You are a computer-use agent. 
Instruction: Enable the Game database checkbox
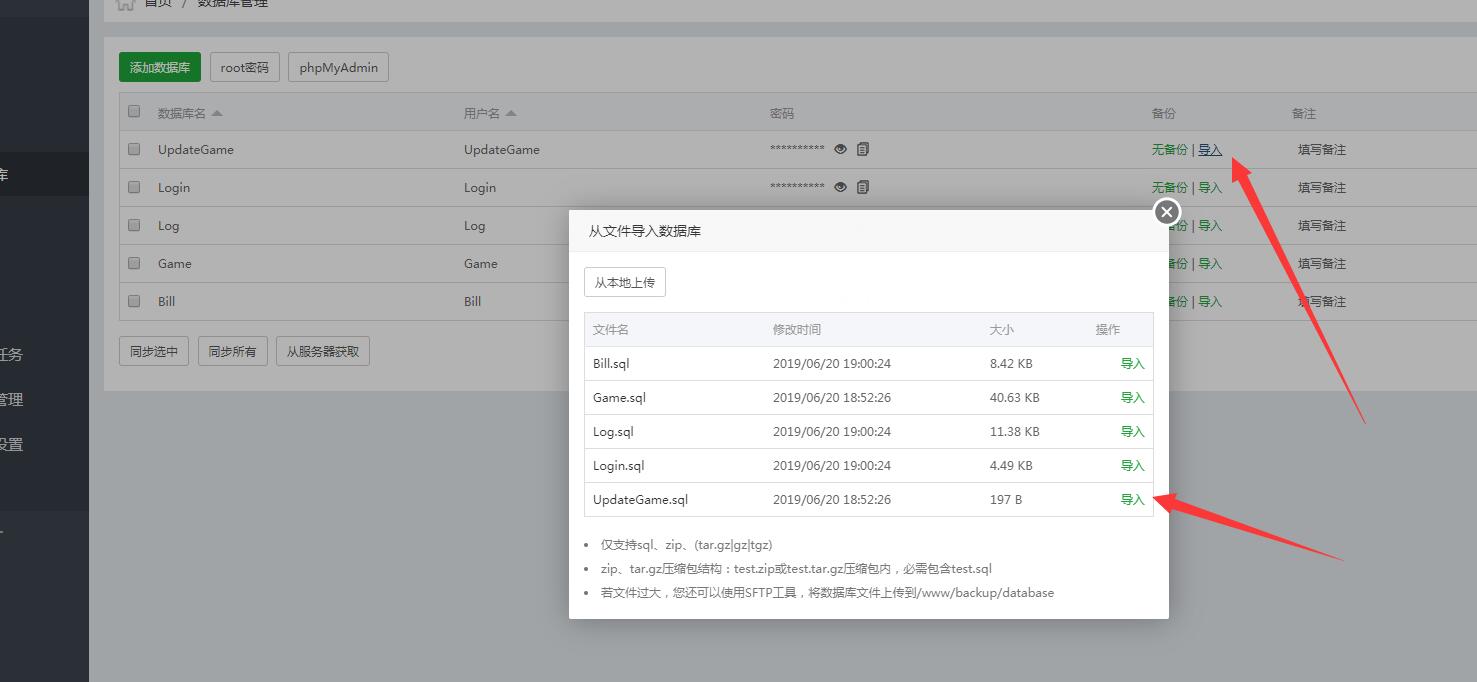[134, 263]
